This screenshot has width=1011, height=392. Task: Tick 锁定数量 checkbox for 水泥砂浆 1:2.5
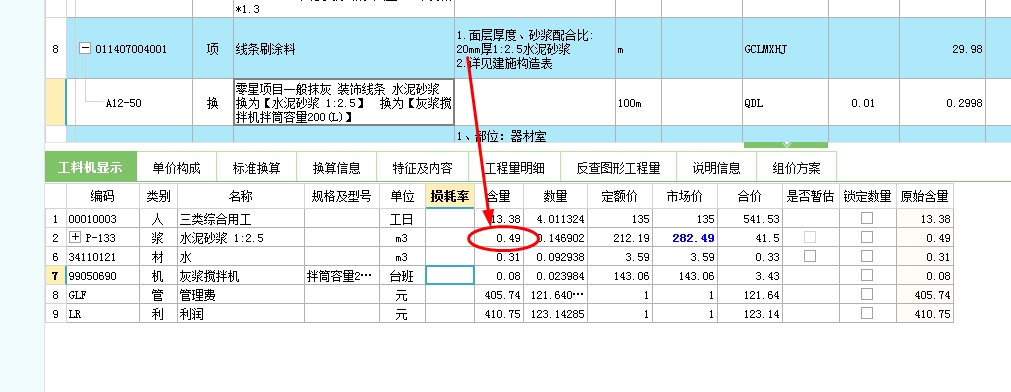[x=867, y=237]
